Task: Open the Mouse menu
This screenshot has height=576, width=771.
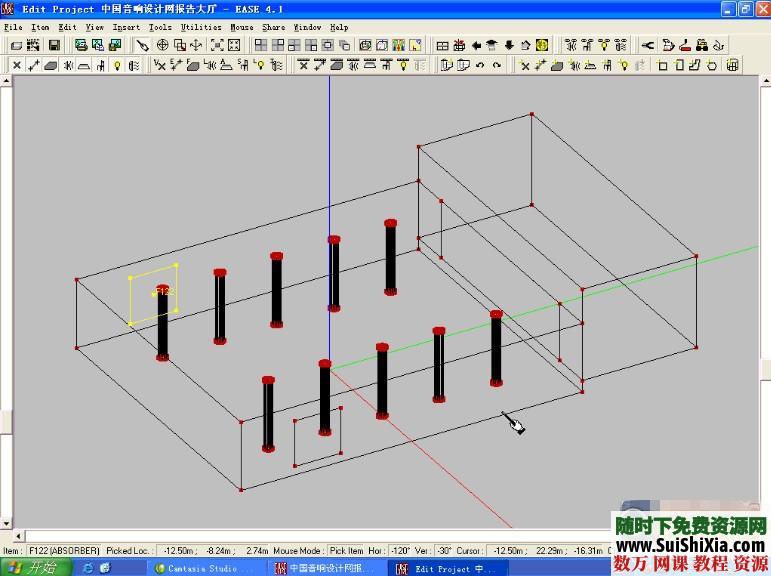Action: tap(242, 27)
